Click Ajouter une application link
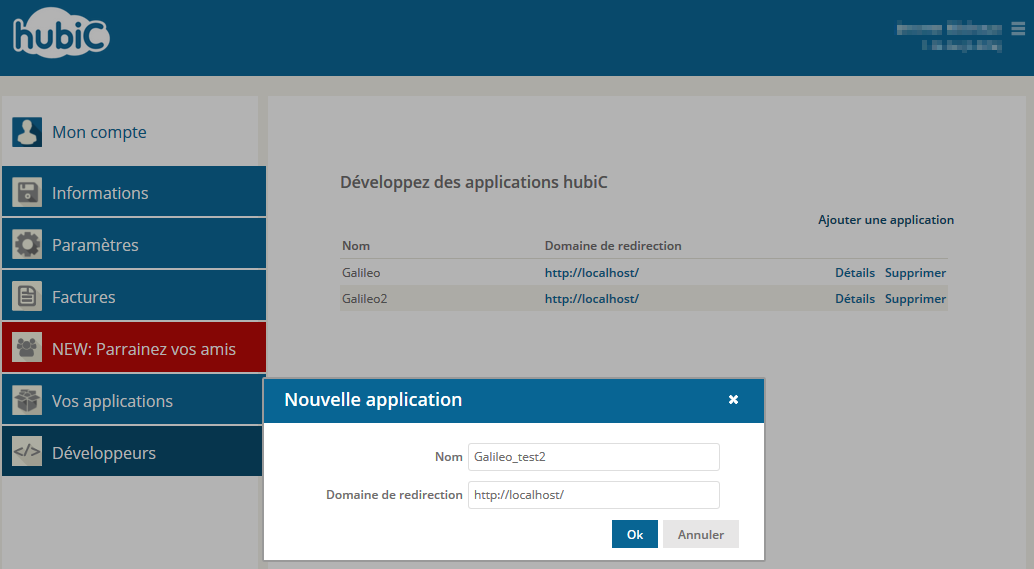The height and width of the screenshot is (569, 1034). pyautogui.click(x=886, y=220)
